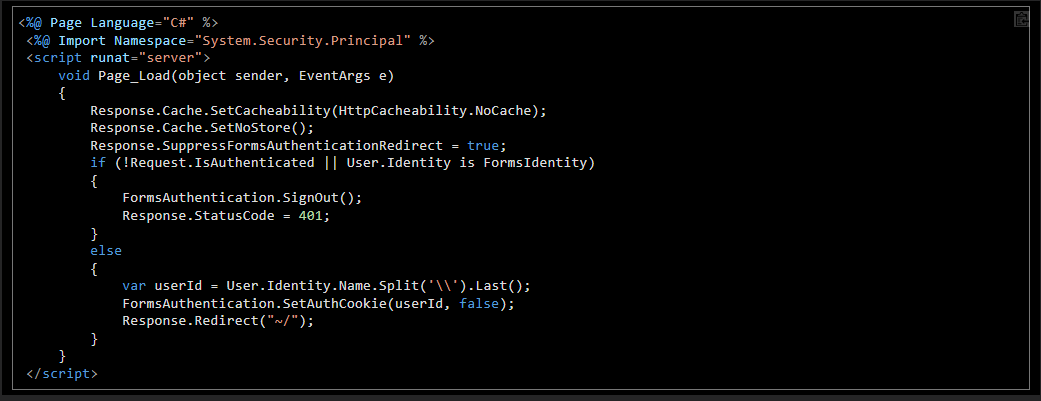
Task: Click the Page Language directive line
Action: [x=118, y=23]
